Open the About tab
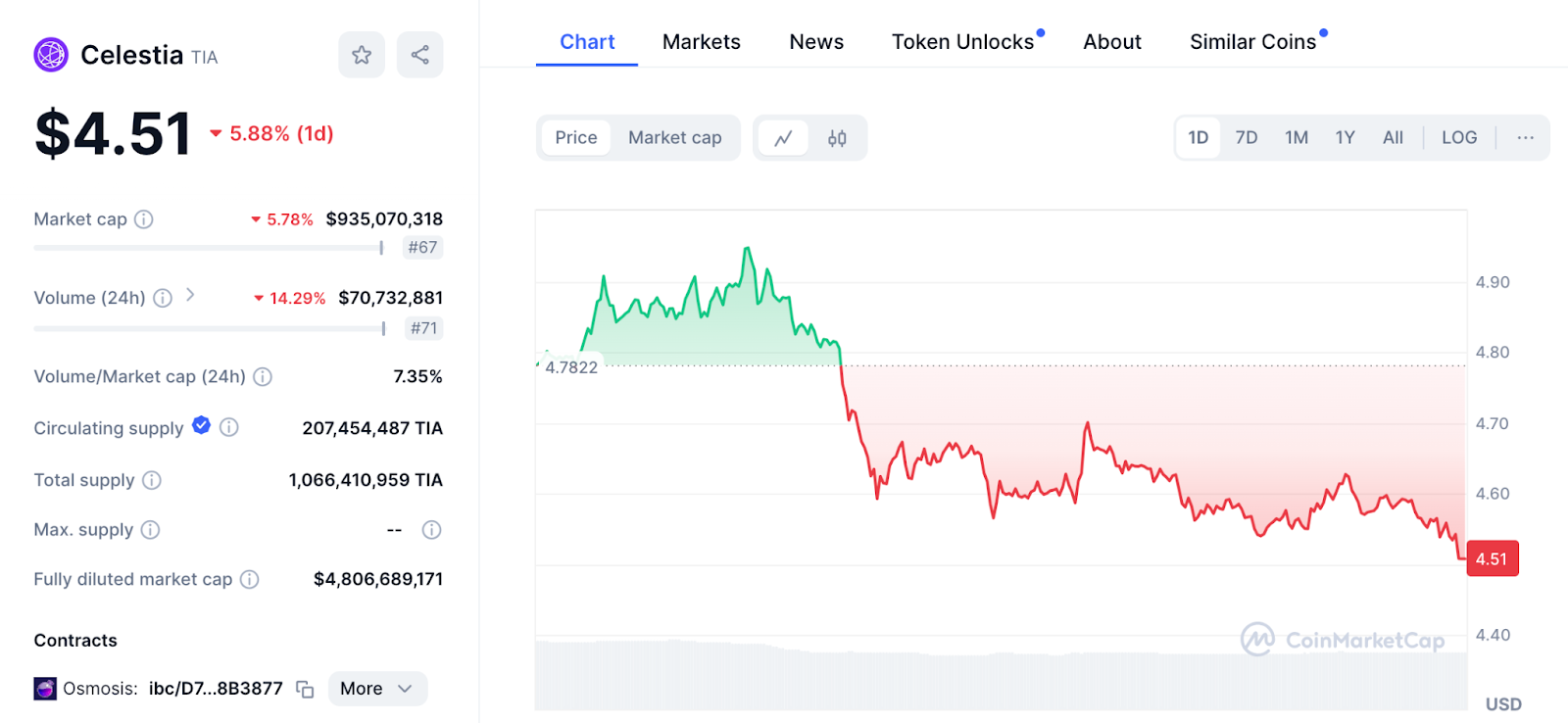Screen dimensions: 1568x723 [1112, 42]
